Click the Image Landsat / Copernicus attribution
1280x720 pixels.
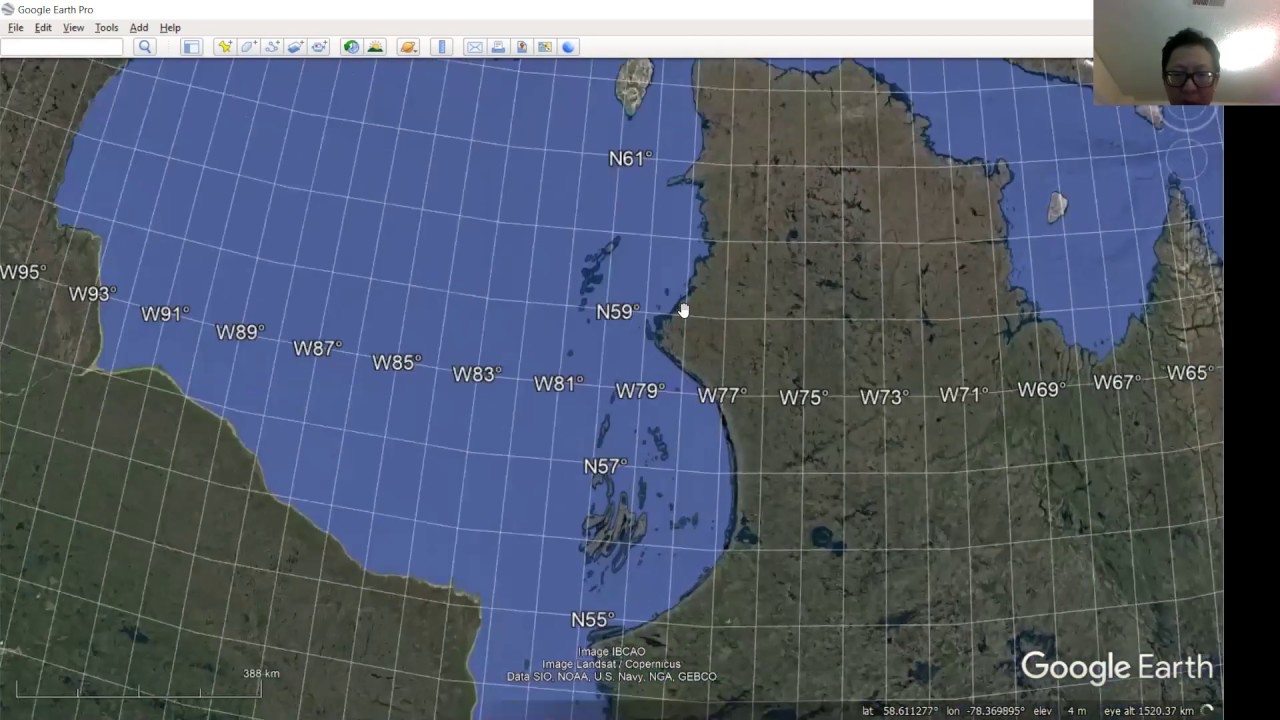[611, 664]
